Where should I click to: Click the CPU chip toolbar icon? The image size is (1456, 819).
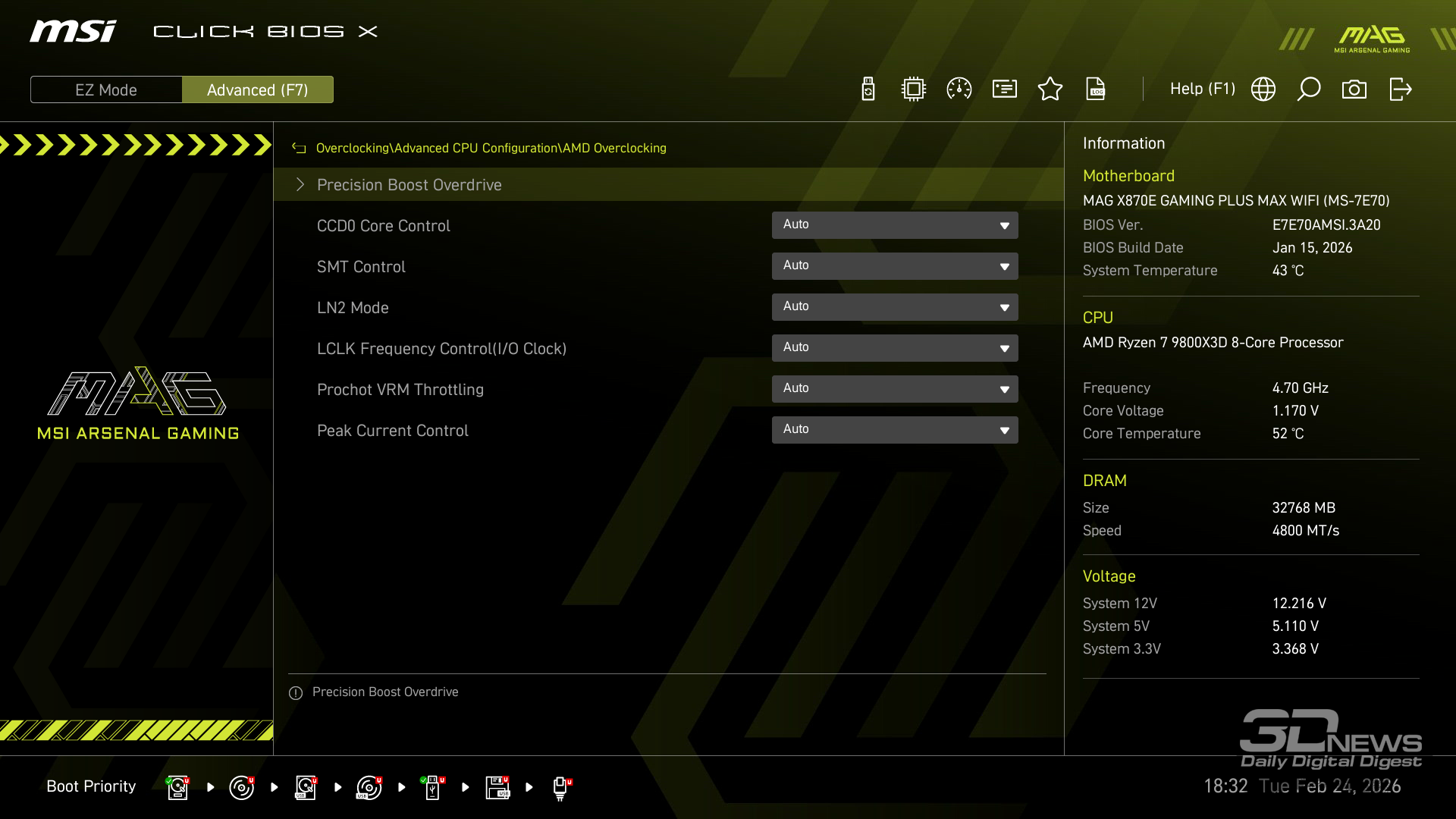(x=914, y=89)
